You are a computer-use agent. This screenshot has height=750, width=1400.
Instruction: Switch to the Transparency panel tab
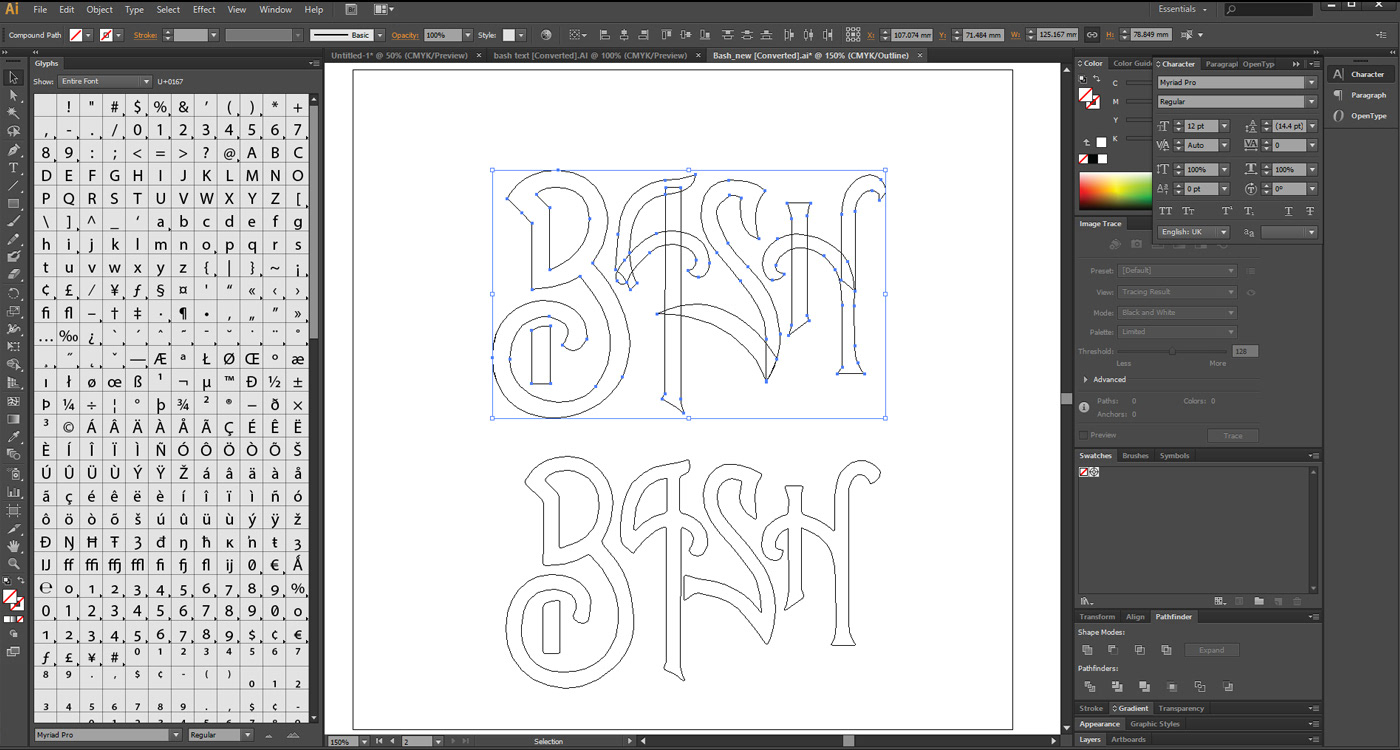(x=1181, y=708)
